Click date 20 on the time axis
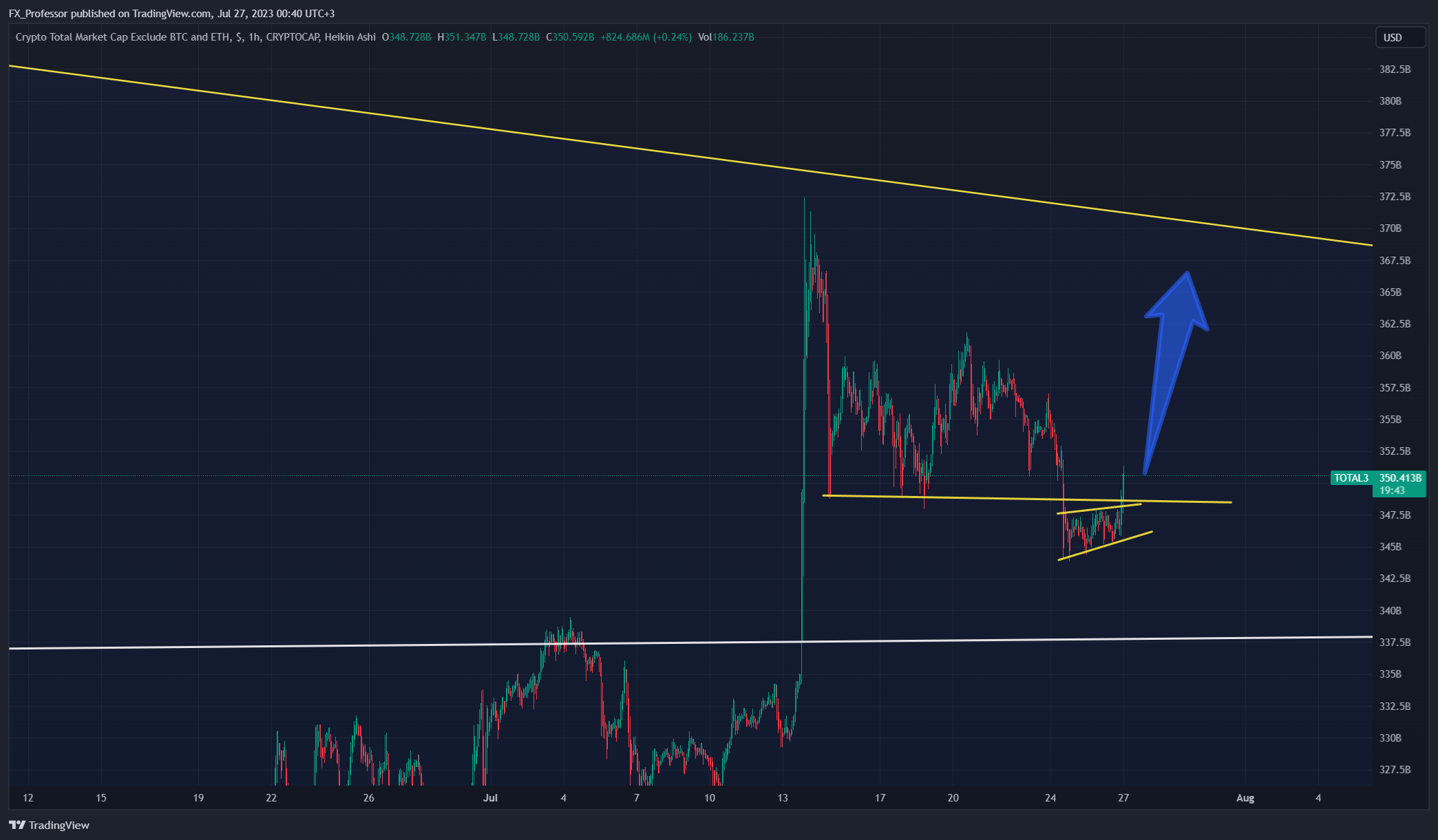The height and width of the screenshot is (840, 1438). [953, 798]
